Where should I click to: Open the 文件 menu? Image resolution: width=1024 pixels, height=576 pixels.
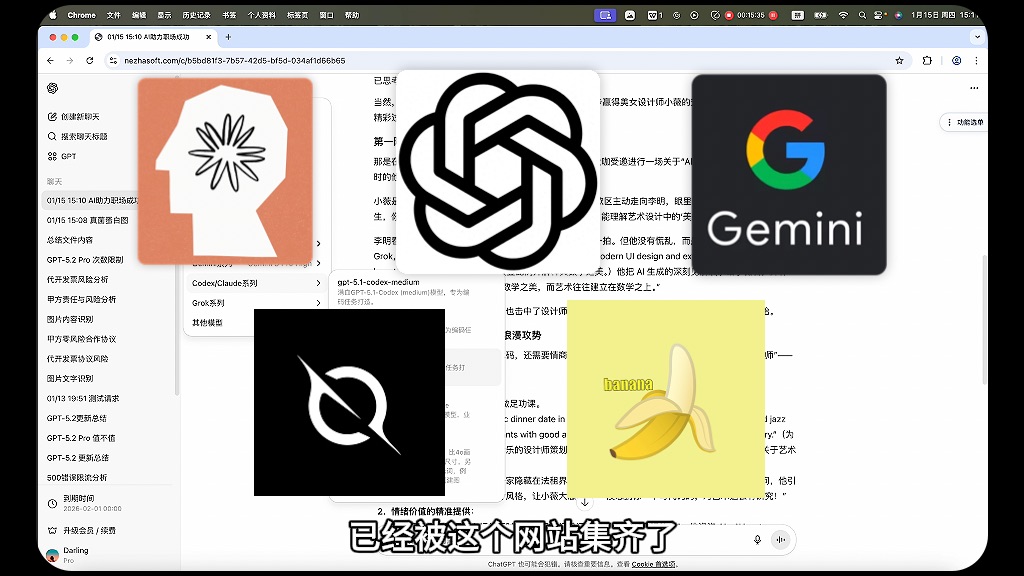pyautogui.click(x=114, y=15)
